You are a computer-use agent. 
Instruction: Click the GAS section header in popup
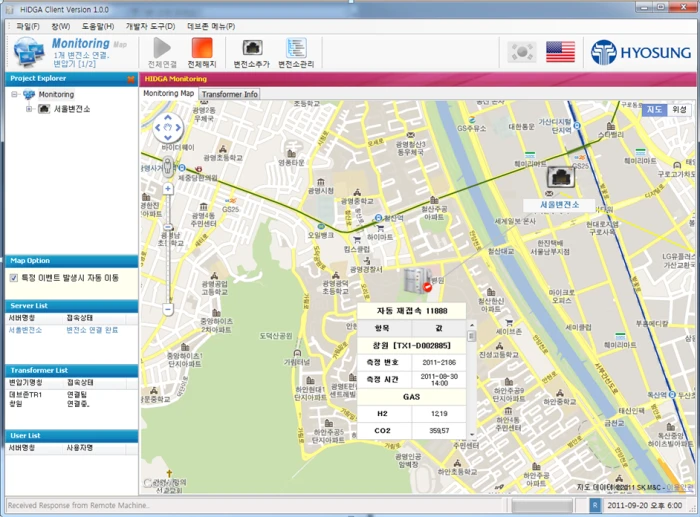point(412,396)
